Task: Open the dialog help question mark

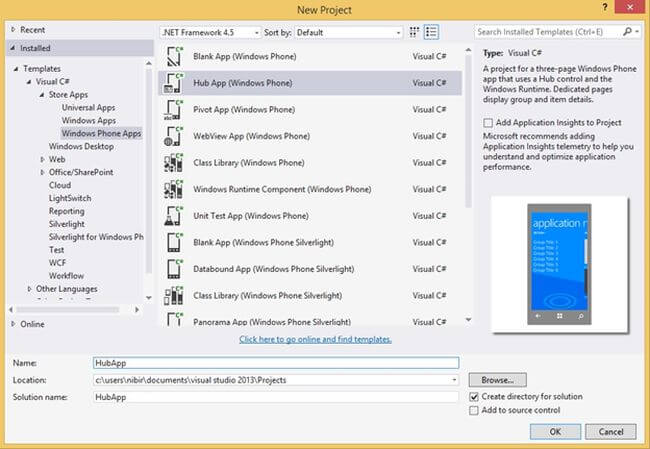Action: click(x=605, y=7)
